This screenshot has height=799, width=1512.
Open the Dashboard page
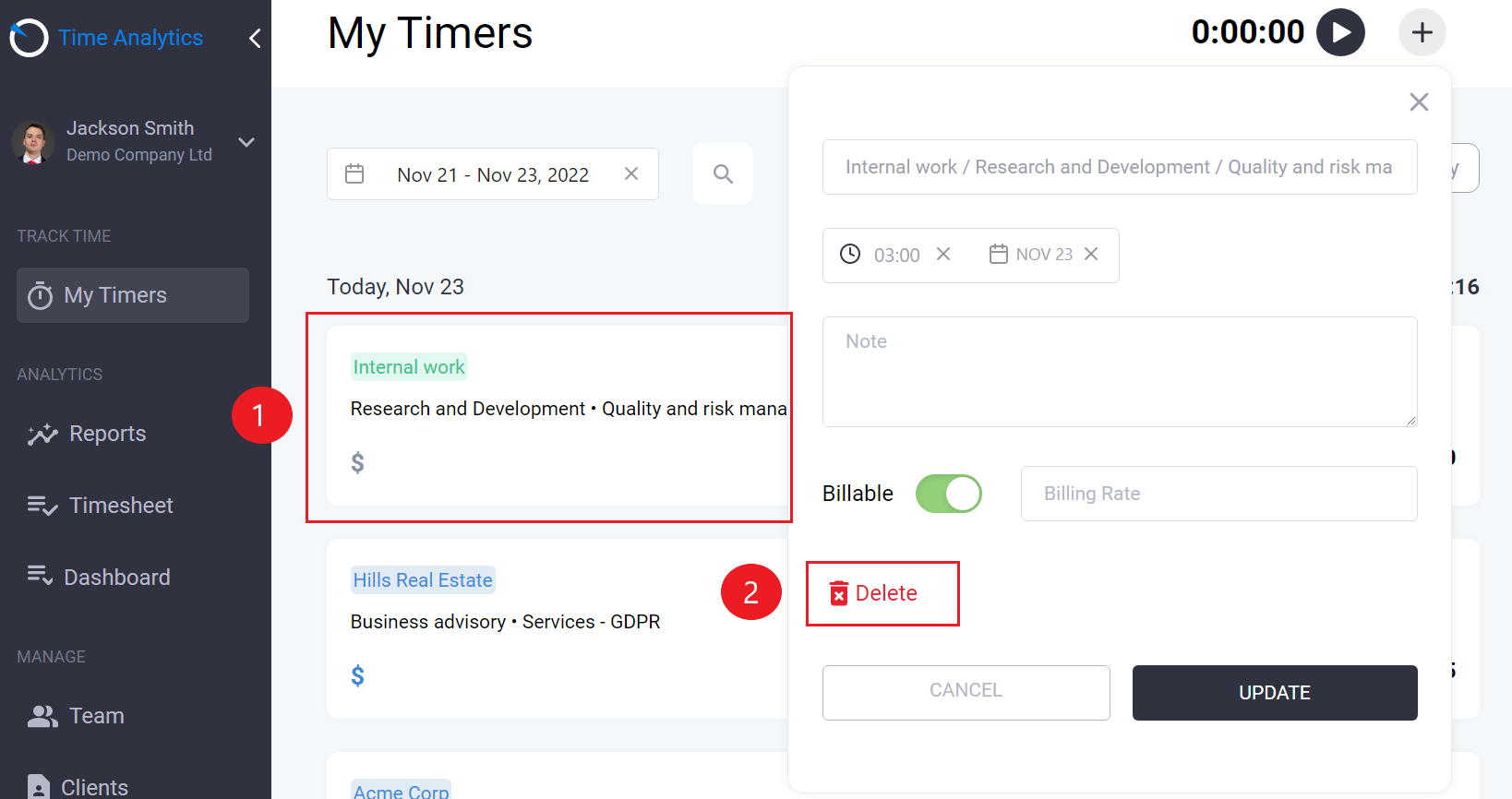pos(117,578)
